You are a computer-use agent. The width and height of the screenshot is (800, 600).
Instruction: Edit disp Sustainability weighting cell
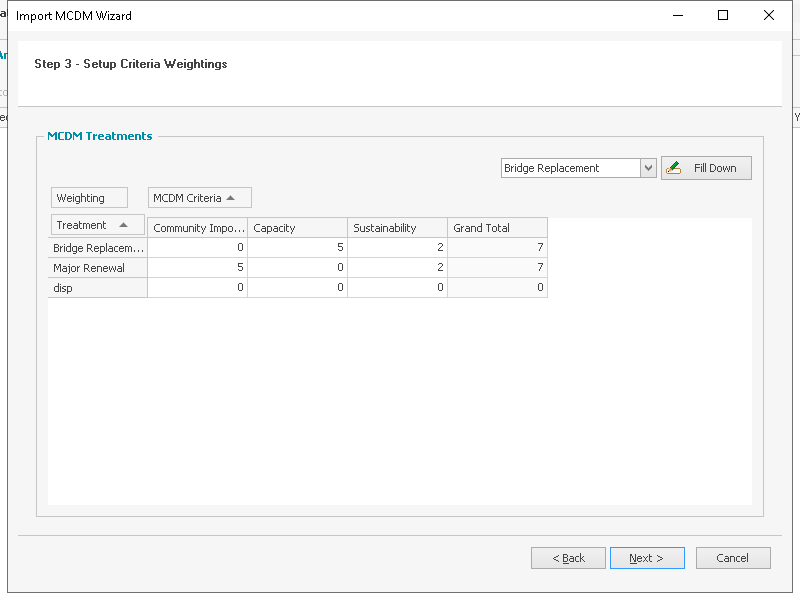point(397,288)
